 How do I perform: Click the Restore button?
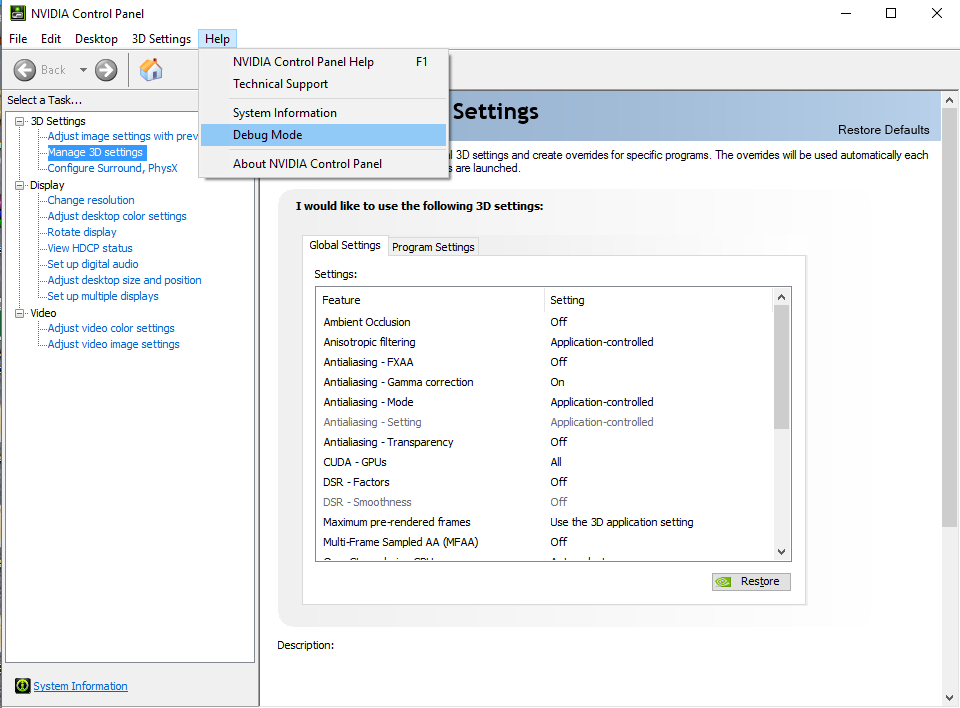coord(751,581)
